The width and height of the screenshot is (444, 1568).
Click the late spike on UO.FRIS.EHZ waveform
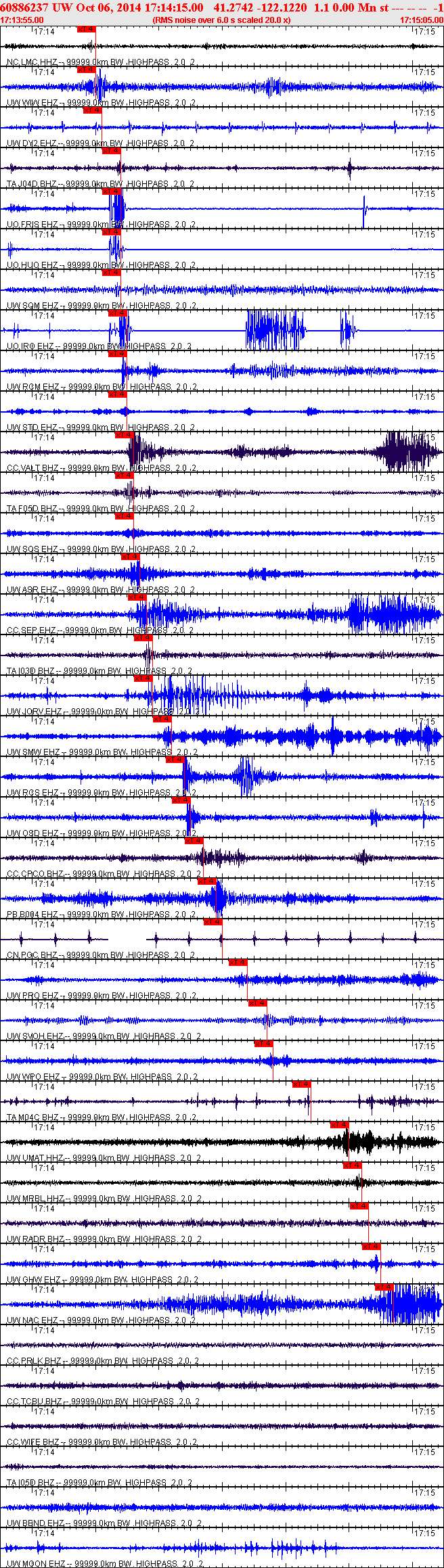point(364,211)
